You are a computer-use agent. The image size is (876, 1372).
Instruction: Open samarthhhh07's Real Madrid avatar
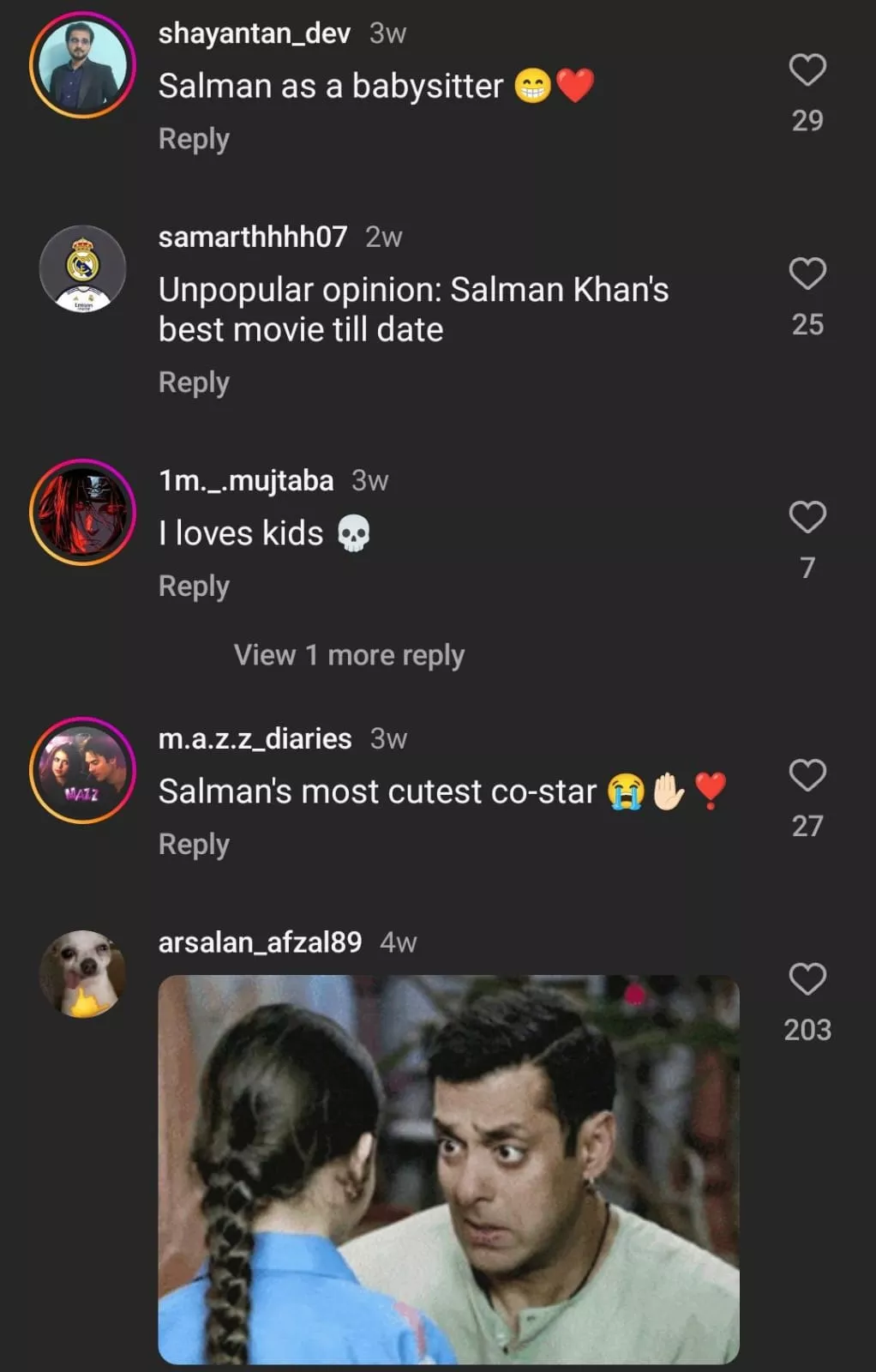(83, 269)
